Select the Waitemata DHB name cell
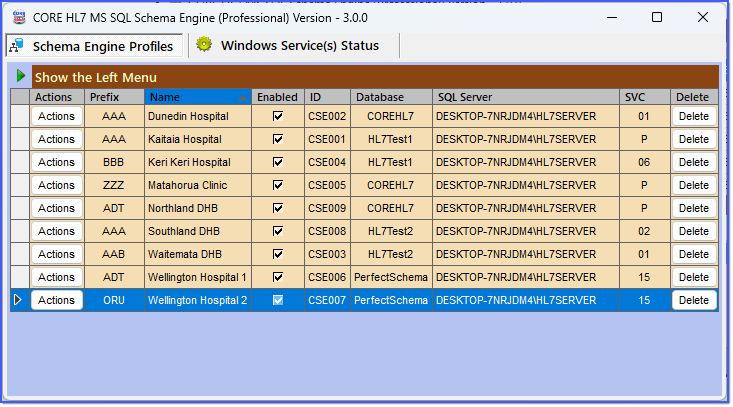The width and height of the screenshot is (733, 407). click(x=198, y=254)
